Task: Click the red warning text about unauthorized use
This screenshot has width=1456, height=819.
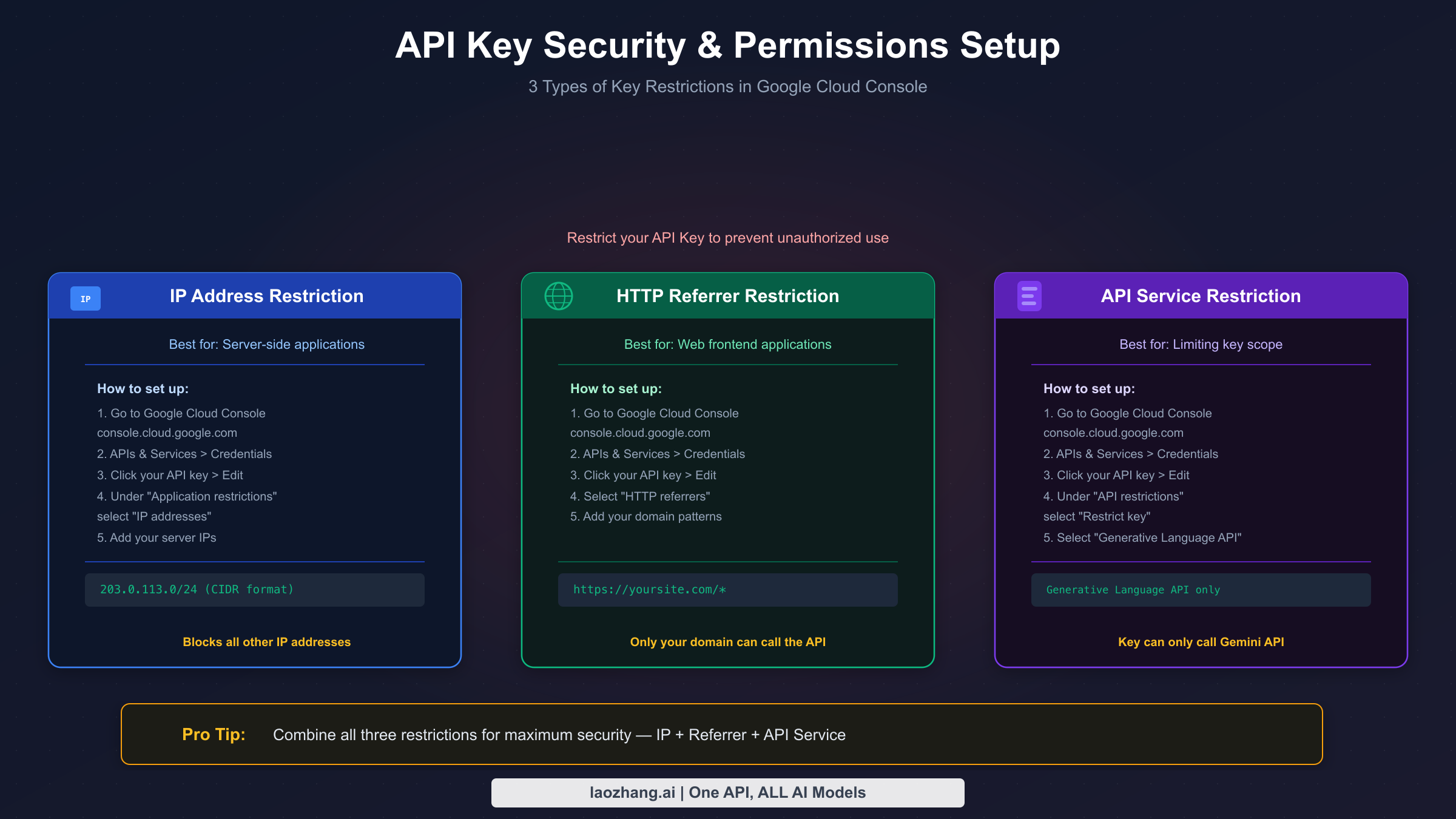Action: [727, 238]
